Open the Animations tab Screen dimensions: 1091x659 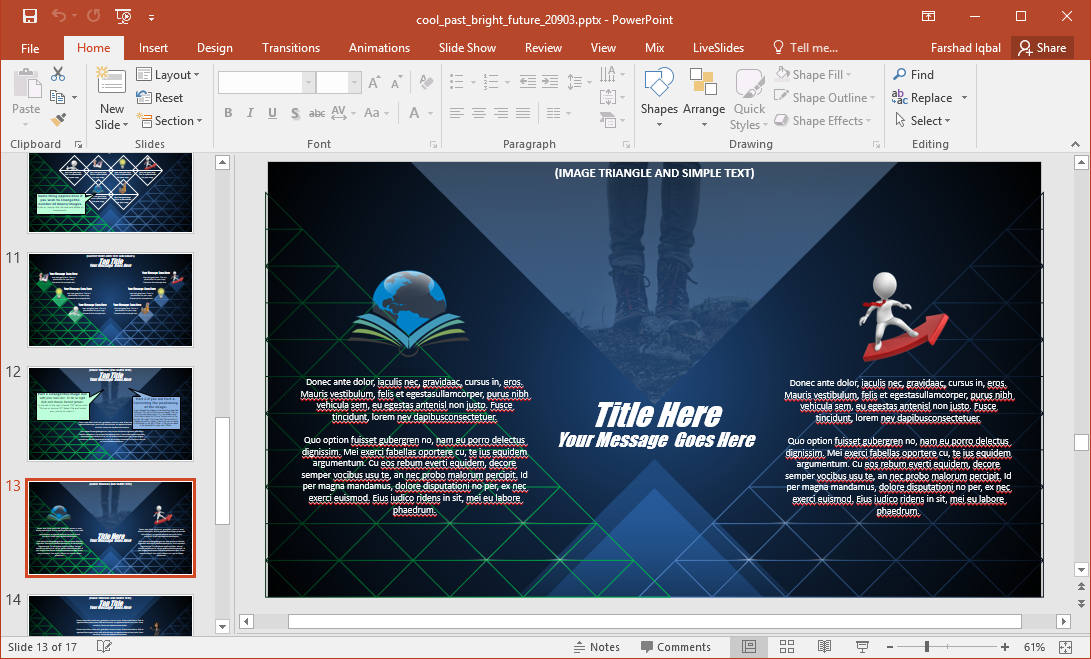click(379, 47)
